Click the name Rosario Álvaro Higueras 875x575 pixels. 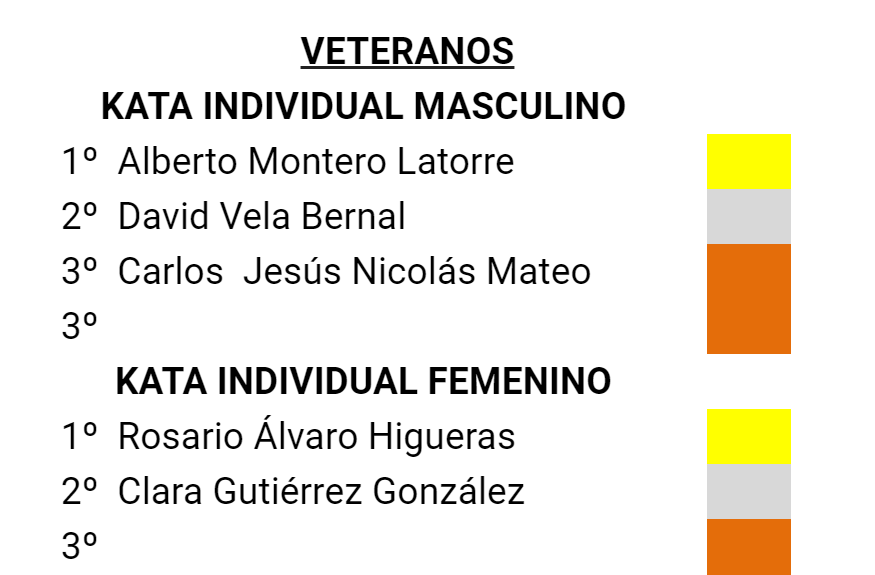(316, 435)
